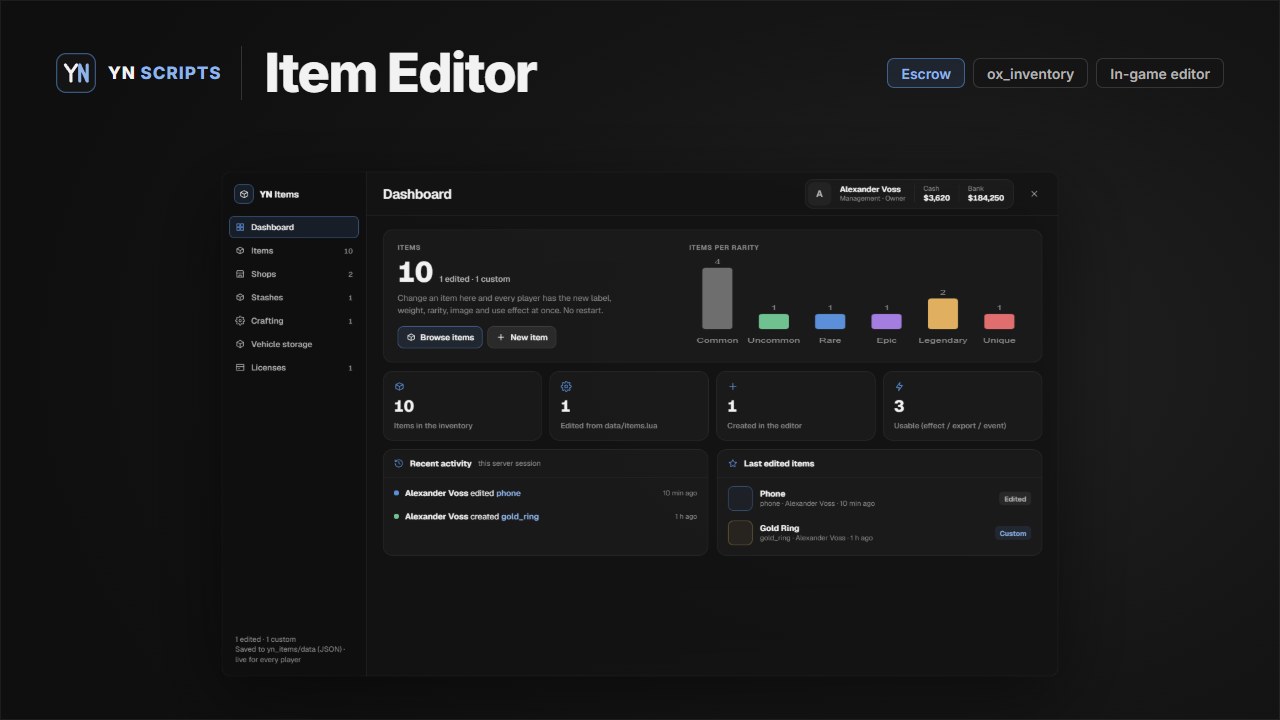Click the Common rarity bar
Image resolution: width=1280 pixels, height=720 pixels.
[x=717, y=298]
